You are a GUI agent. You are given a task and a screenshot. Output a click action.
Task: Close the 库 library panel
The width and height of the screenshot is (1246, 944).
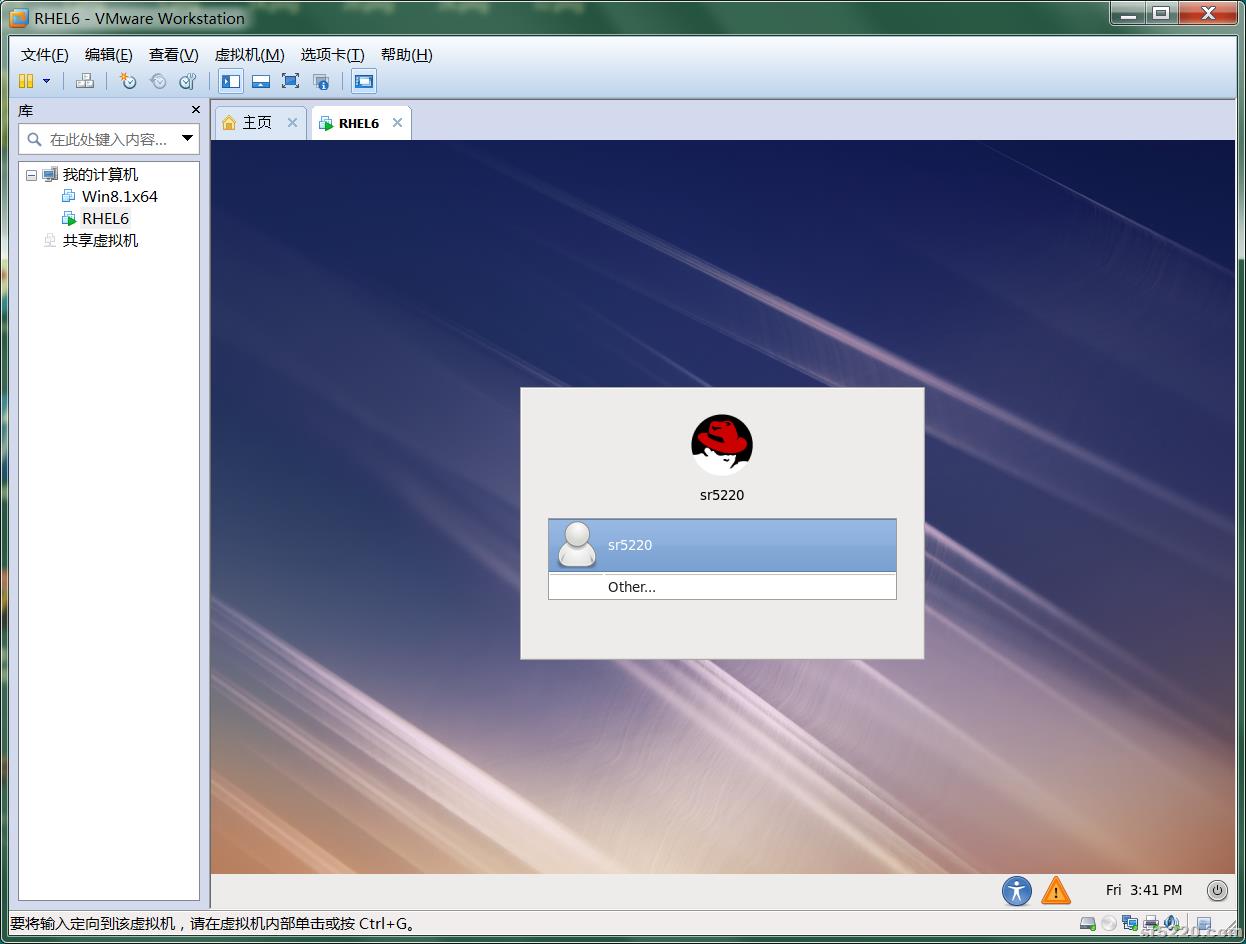tap(195, 110)
